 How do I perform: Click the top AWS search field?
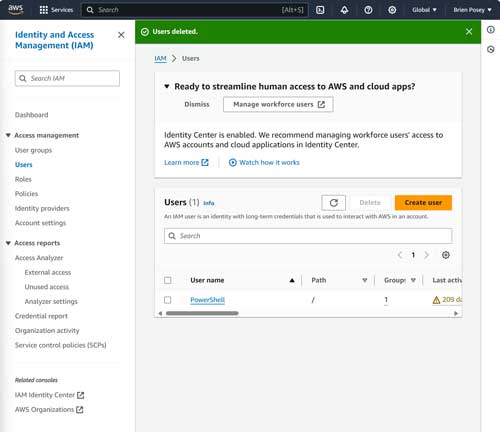(195, 10)
